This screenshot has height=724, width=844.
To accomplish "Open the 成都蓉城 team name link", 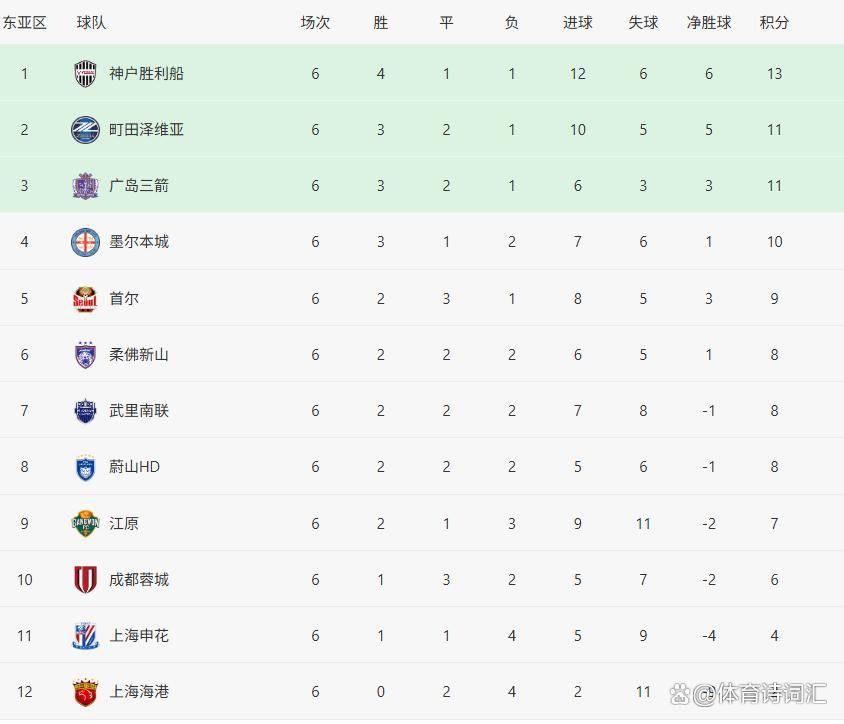I will pyautogui.click(x=139, y=580).
